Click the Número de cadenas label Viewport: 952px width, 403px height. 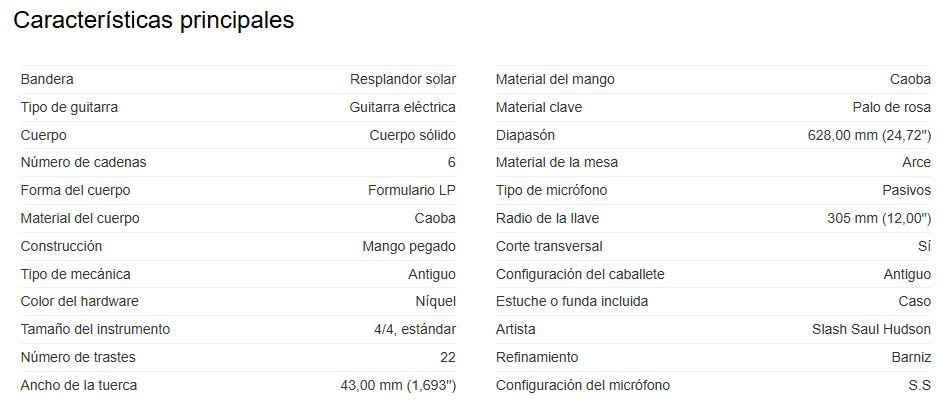point(83,163)
